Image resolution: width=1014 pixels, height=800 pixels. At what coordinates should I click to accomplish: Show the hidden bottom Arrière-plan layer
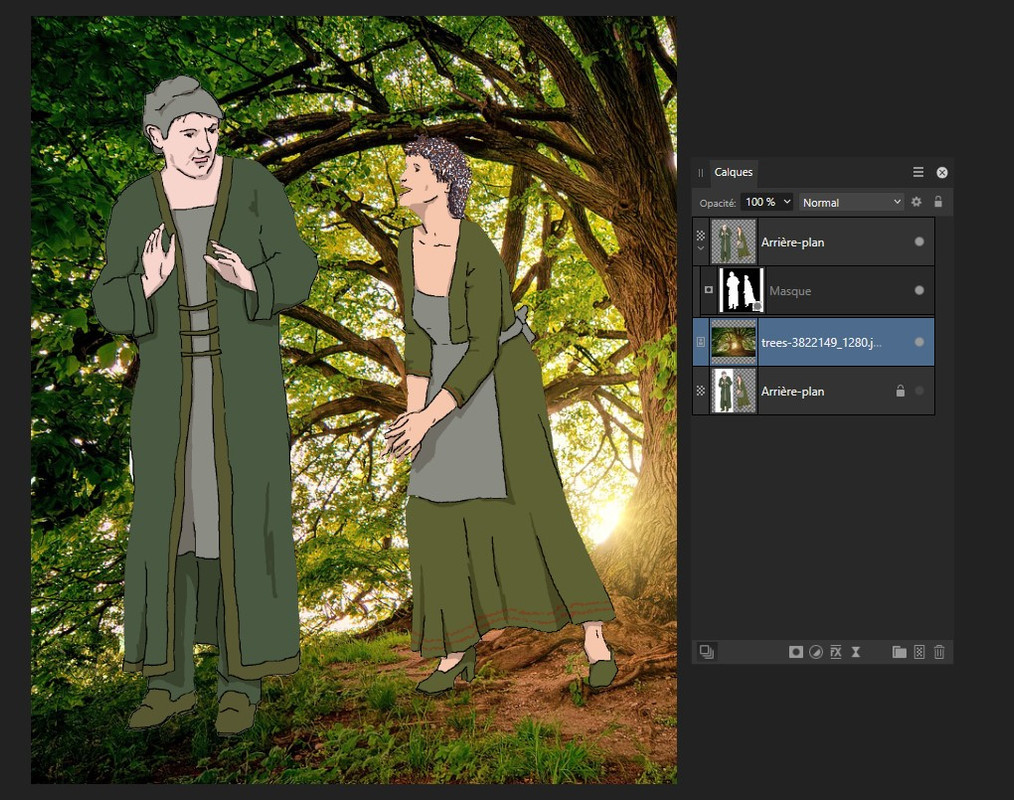(919, 391)
